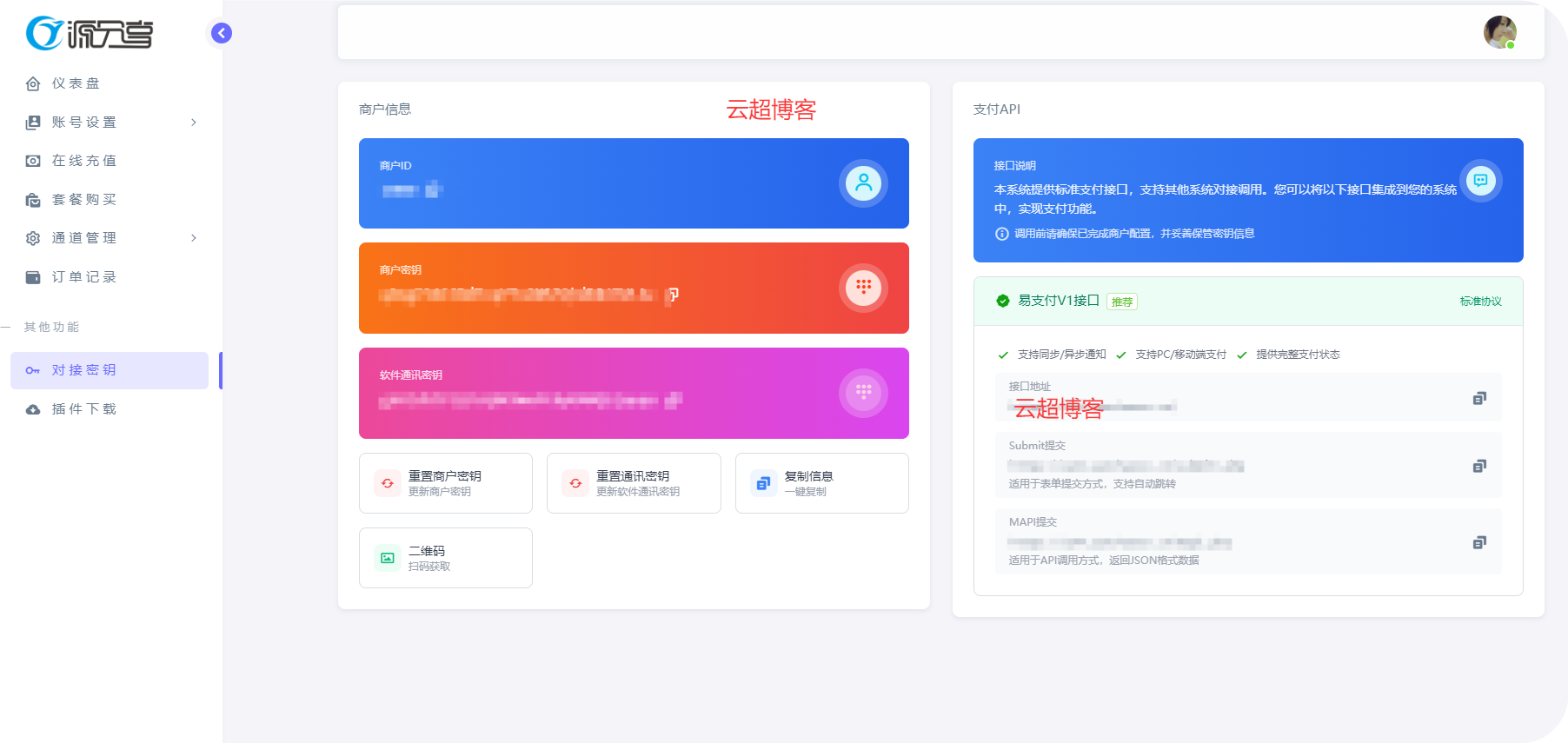The image size is (1568, 743).
Task: Open 套餐购买 menu item
Action: tap(110, 200)
